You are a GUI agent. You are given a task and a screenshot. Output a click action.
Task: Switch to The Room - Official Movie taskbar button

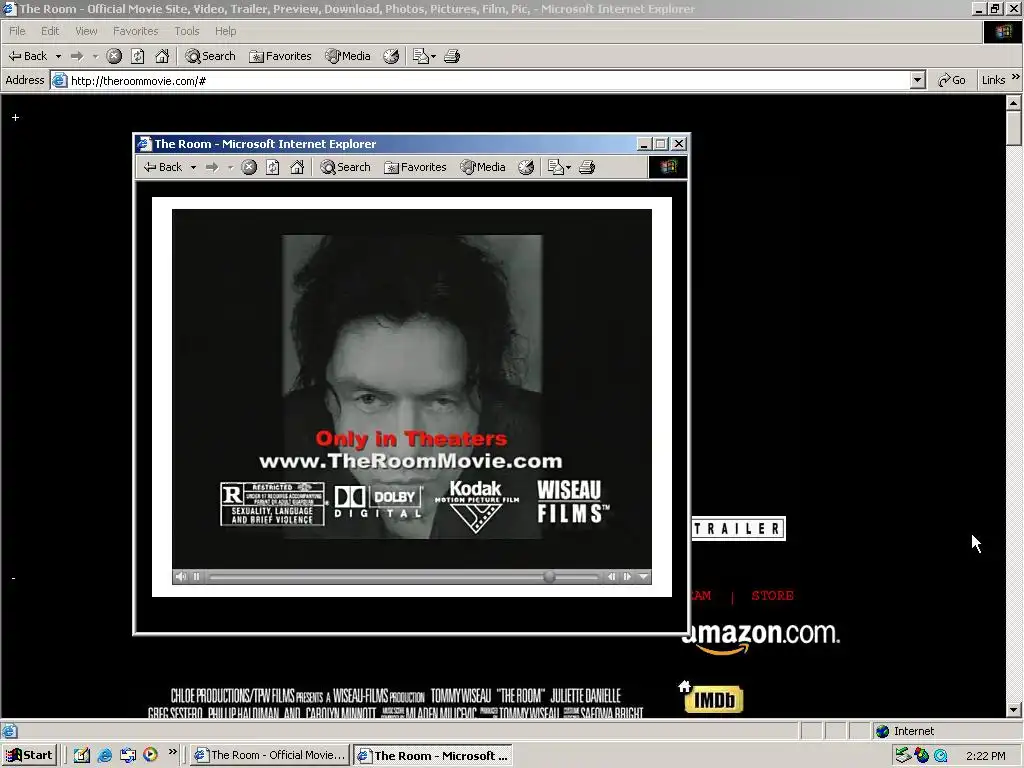(x=269, y=756)
